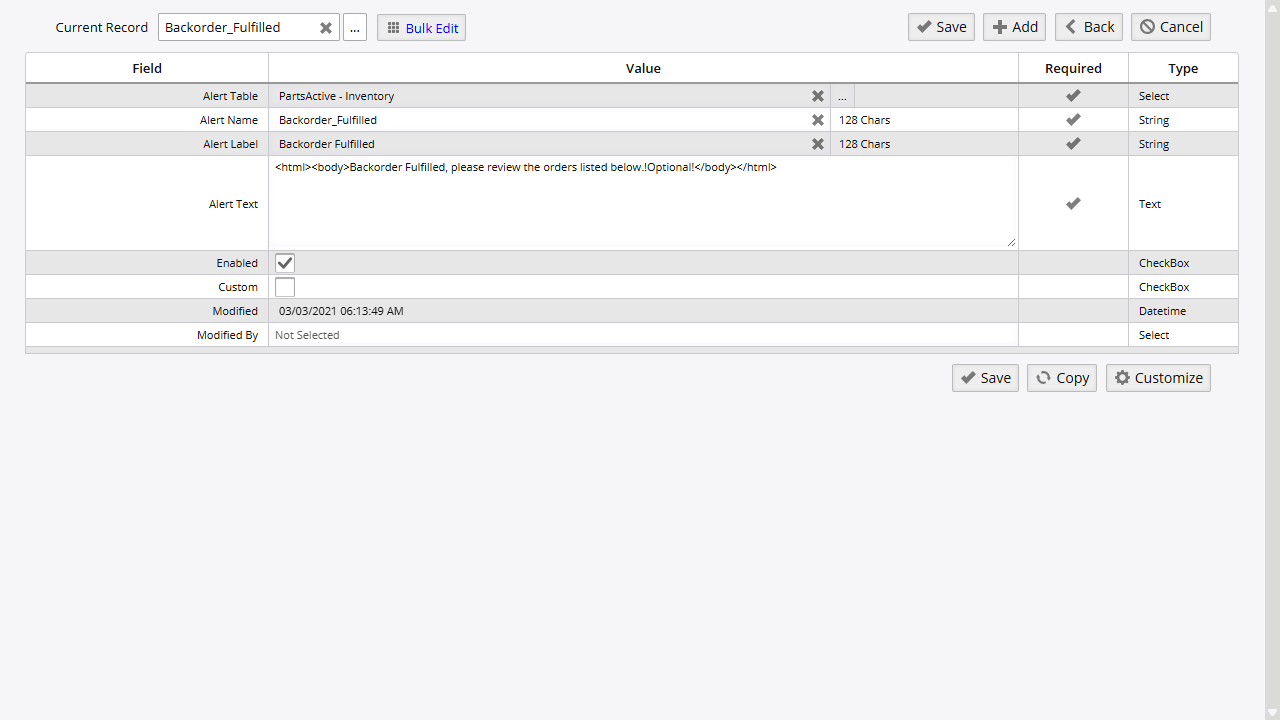
Task: Open the Modified By selector
Action: point(640,335)
